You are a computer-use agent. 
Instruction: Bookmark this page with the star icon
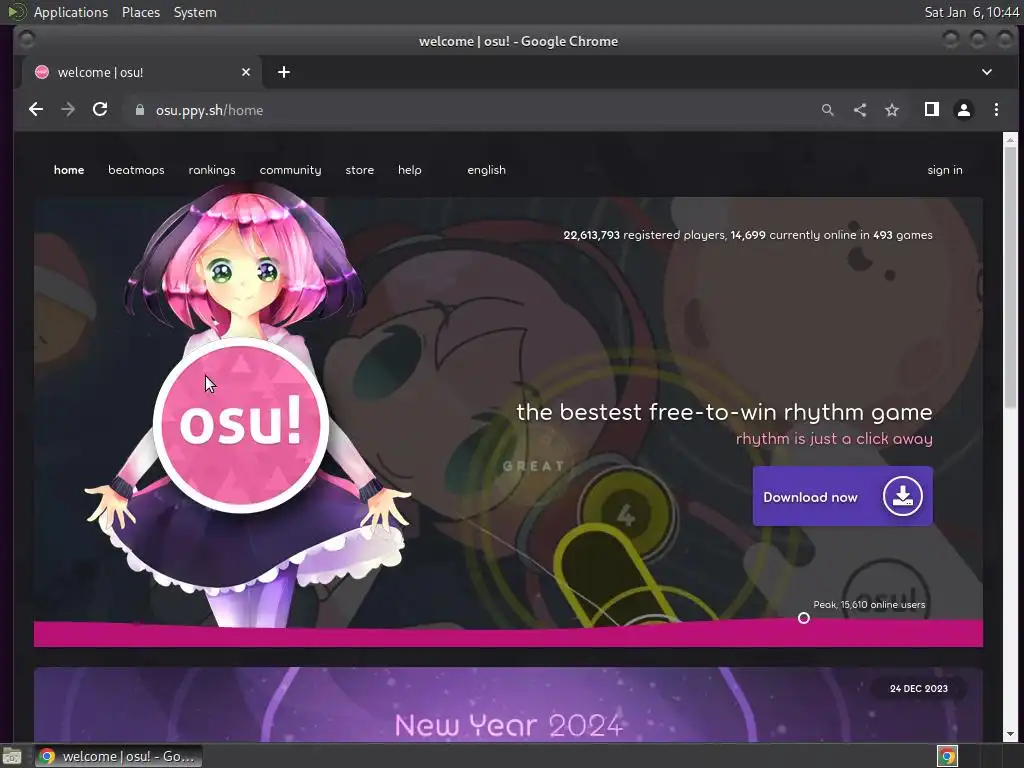click(892, 110)
